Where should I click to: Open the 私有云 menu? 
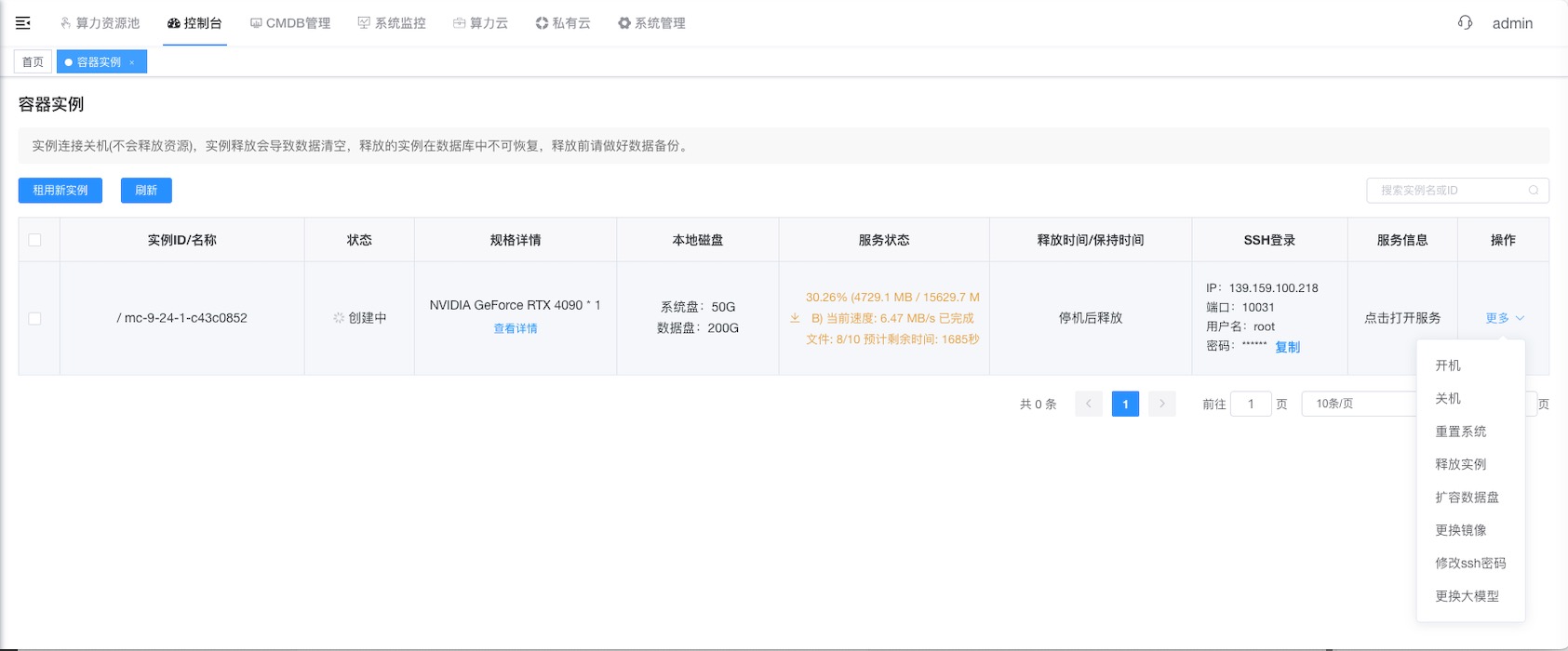coord(563,23)
